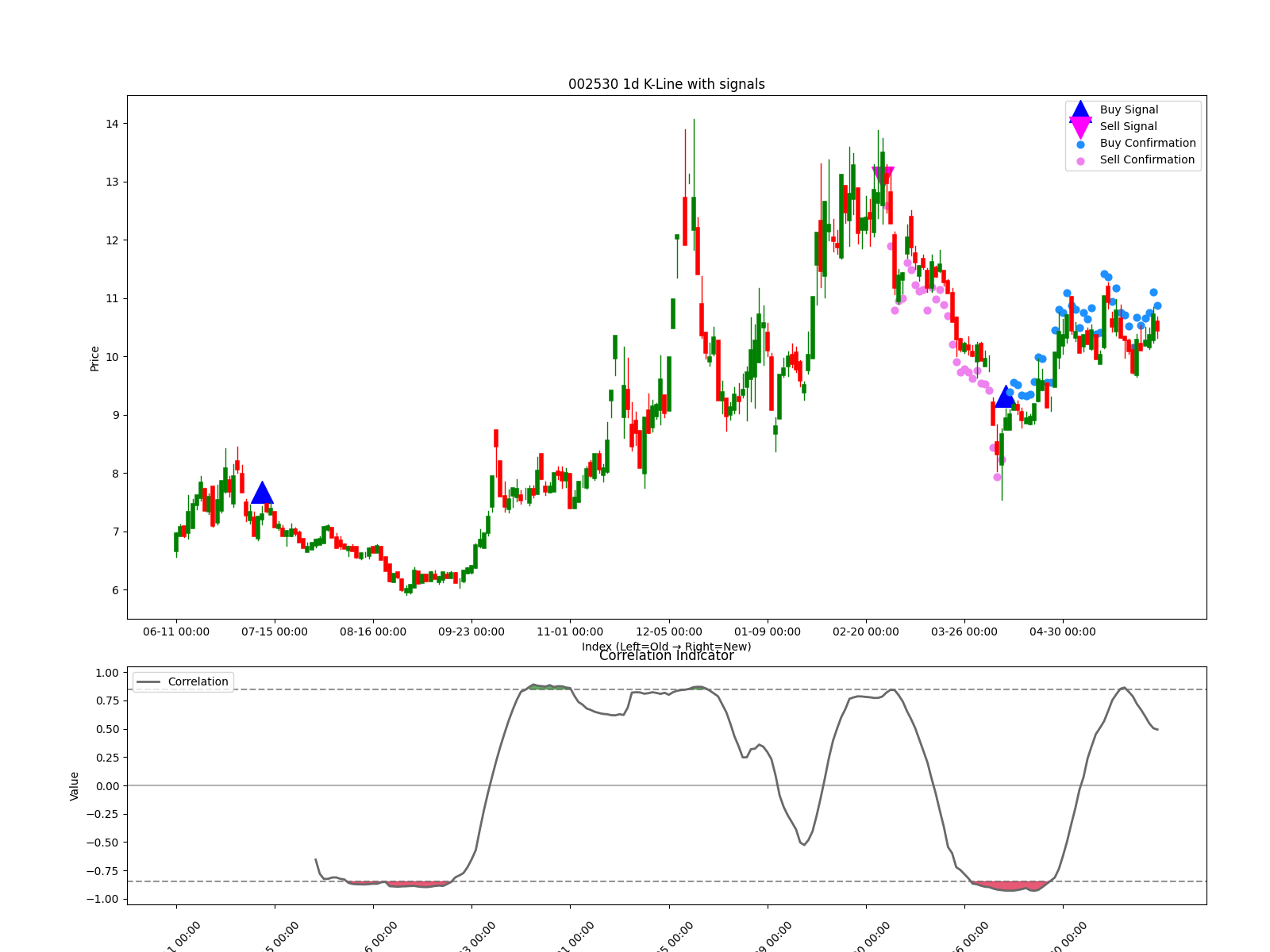Click the 'Value' y-axis label
Viewport: 1270px width, 952px height.
pos(75,786)
